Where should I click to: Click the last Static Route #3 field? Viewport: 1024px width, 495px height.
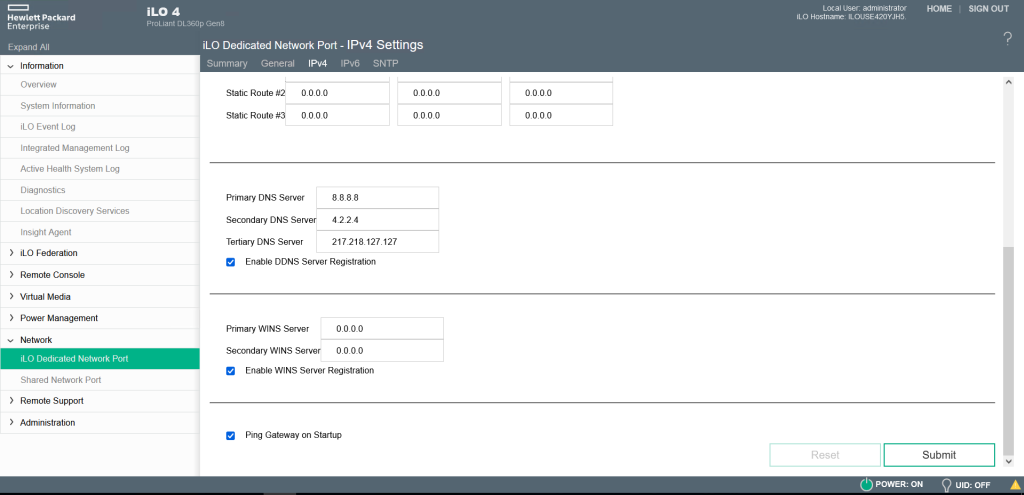(561, 115)
